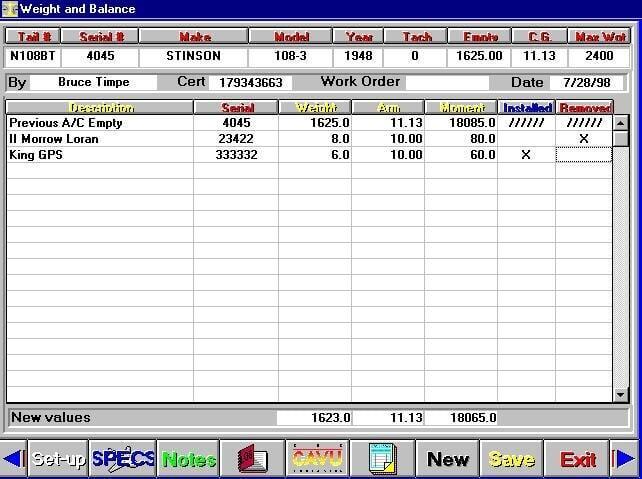642x479 pixels.
Task: Open the green Notes button
Action: coord(189,459)
